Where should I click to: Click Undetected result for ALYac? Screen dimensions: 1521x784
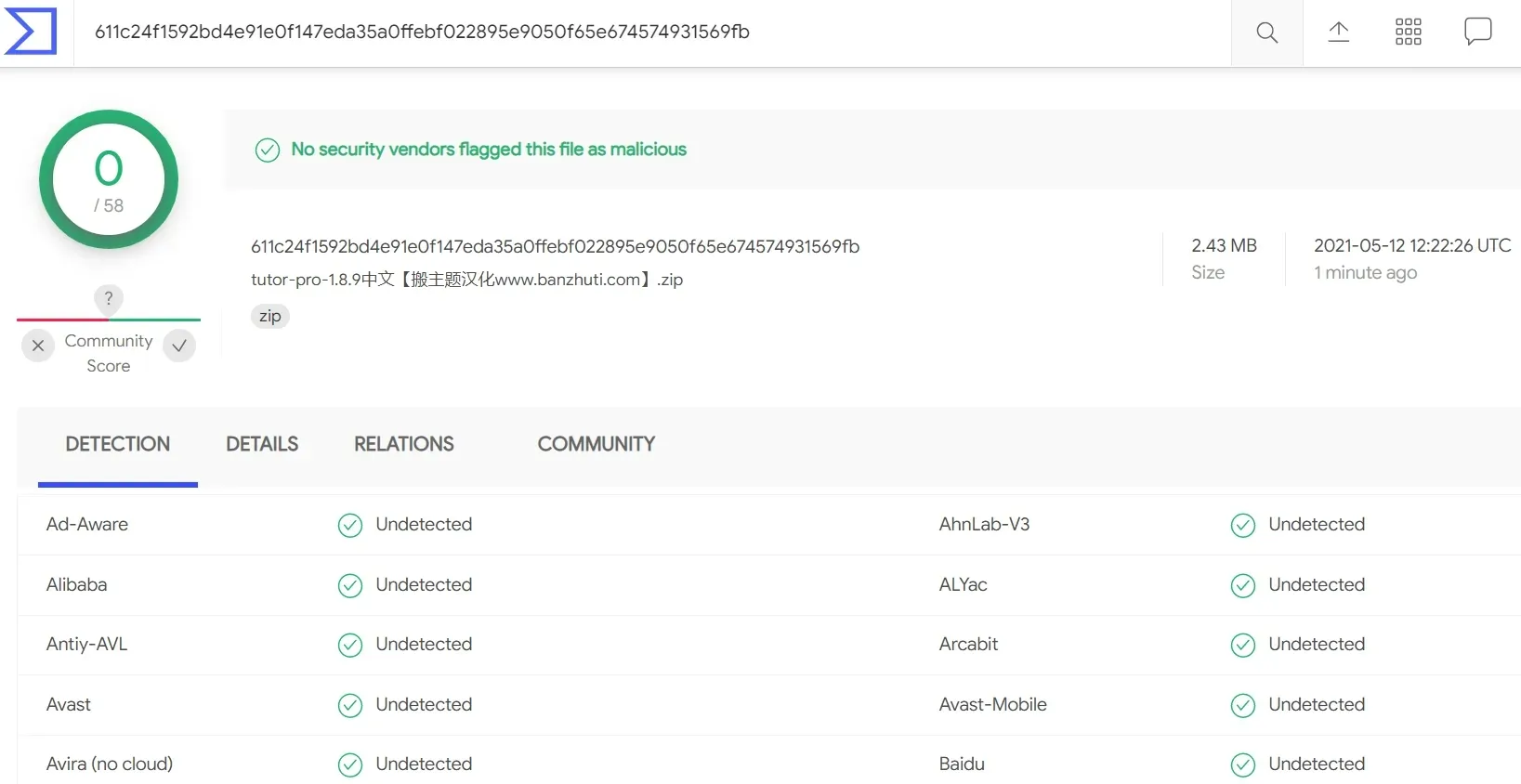click(x=1317, y=584)
